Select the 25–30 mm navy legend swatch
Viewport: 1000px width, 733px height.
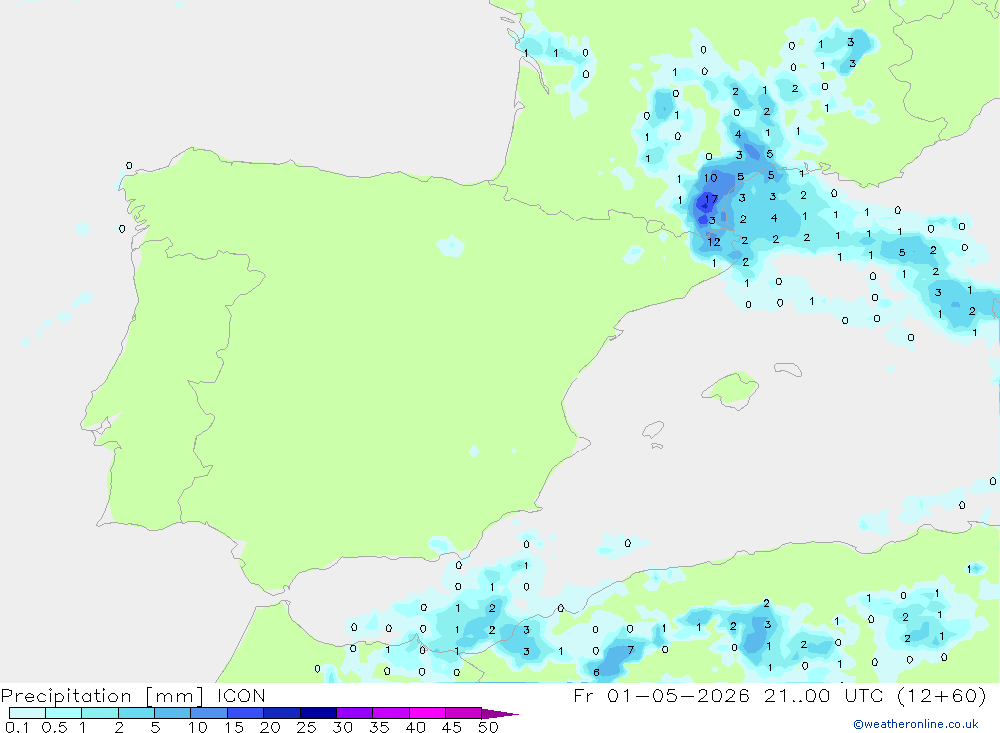tap(318, 713)
